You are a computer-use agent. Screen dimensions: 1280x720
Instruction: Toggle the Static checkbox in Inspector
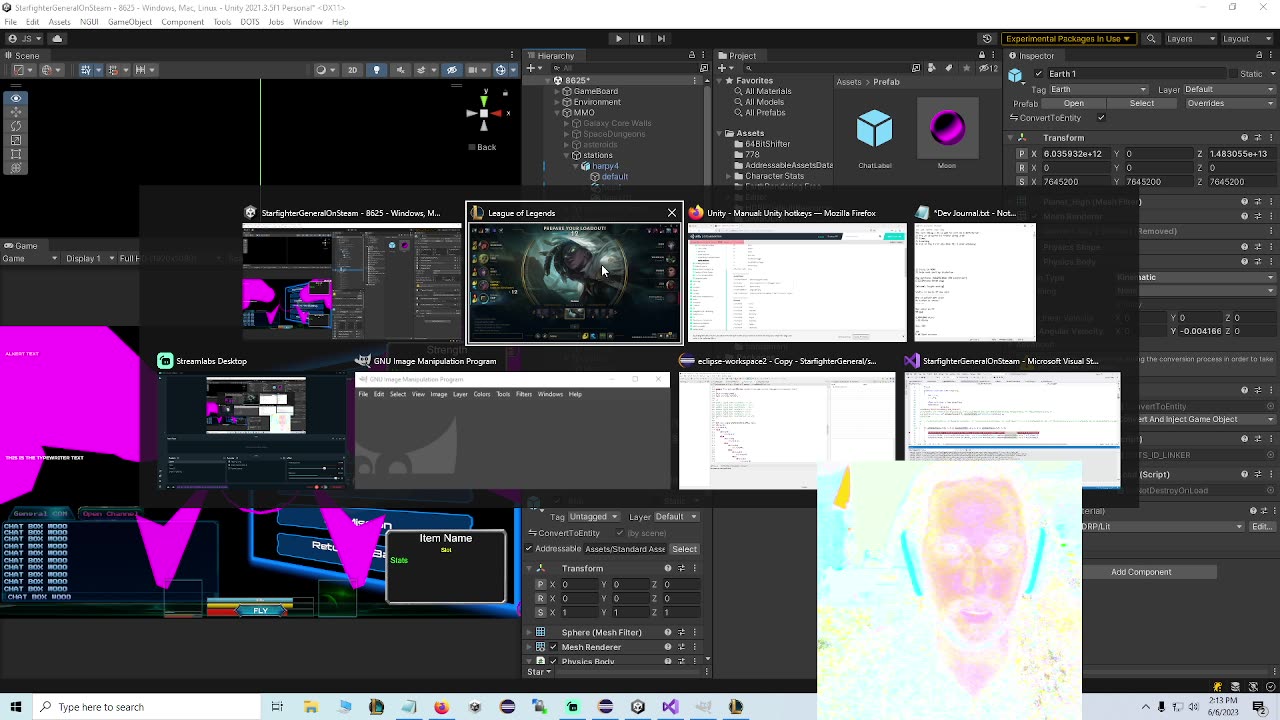pos(1233,74)
